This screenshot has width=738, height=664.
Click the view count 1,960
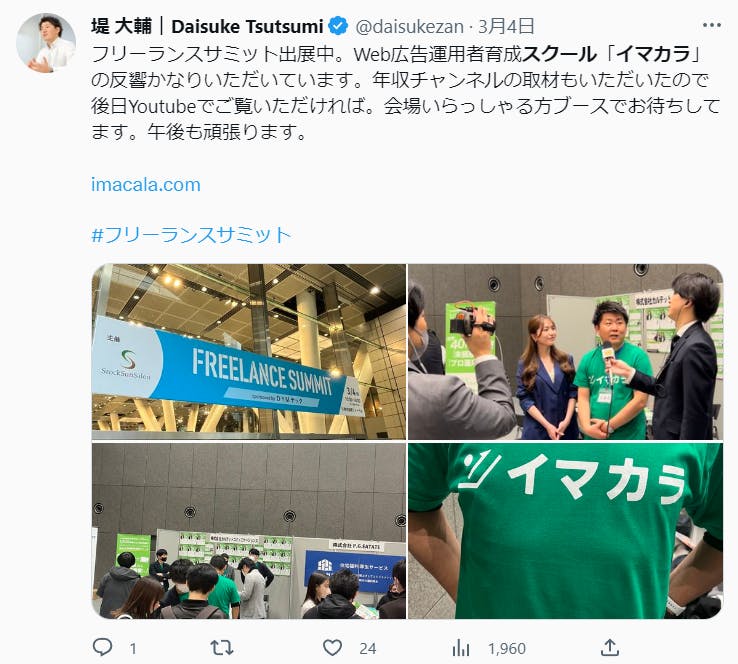click(507, 649)
